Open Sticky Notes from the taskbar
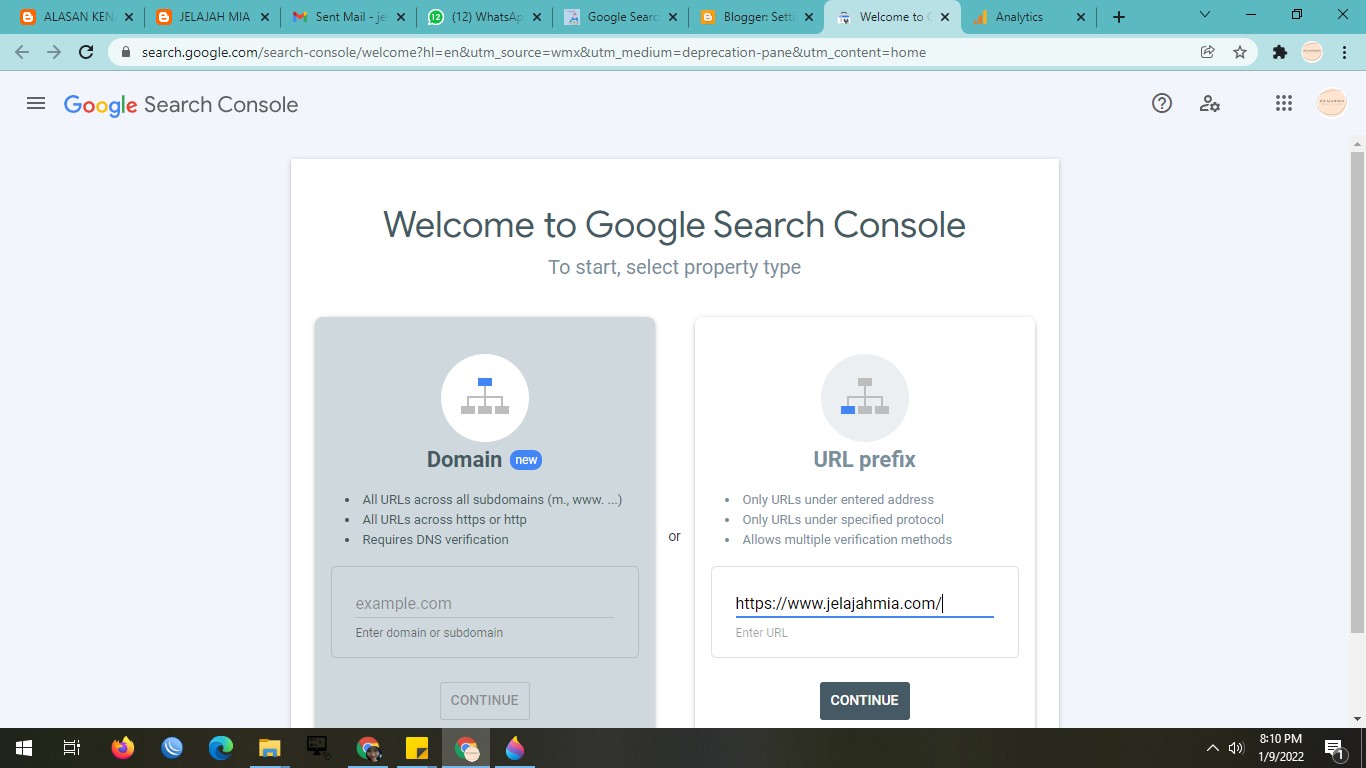This screenshot has width=1366, height=768. [417, 748]
